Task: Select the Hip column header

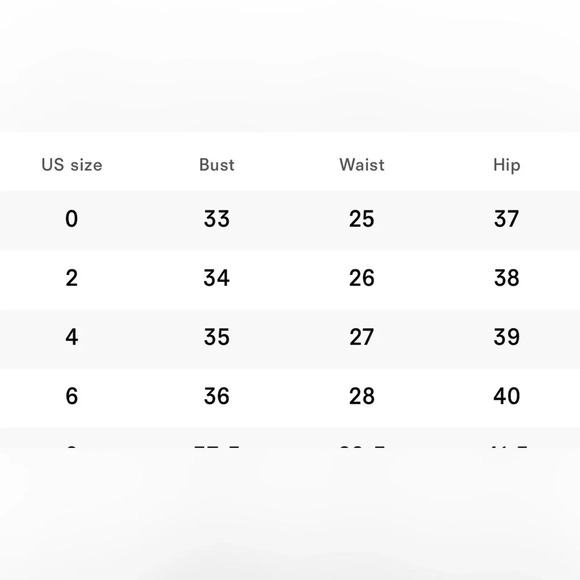Action: click(x=507, y=165)
